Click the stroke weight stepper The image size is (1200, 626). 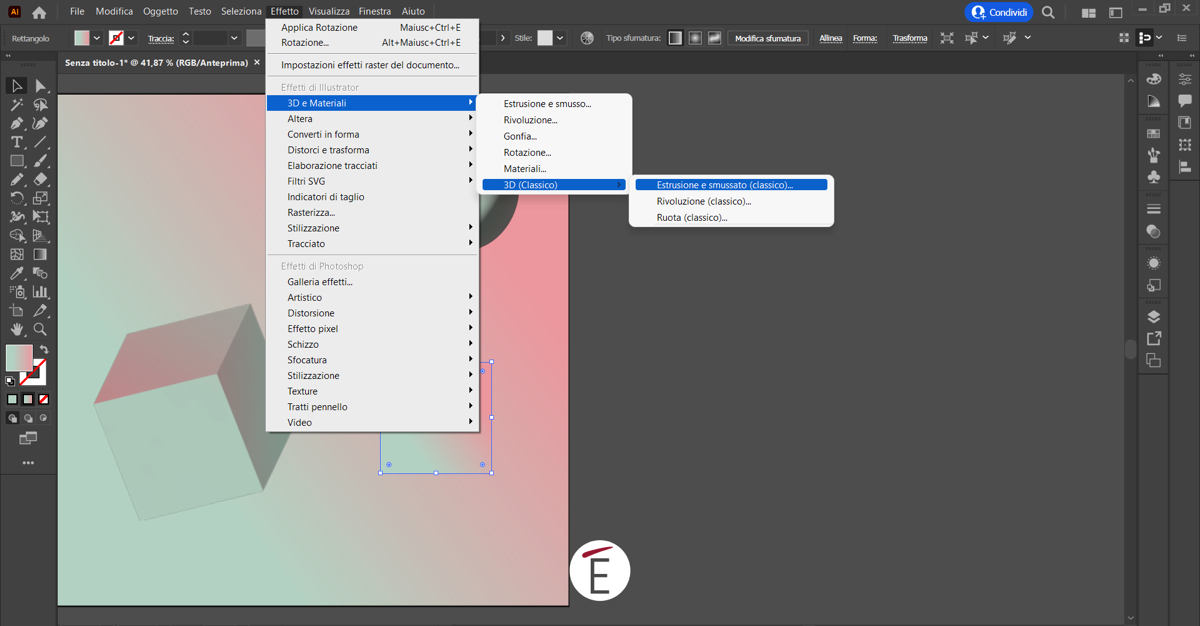(x=185, y=38)
